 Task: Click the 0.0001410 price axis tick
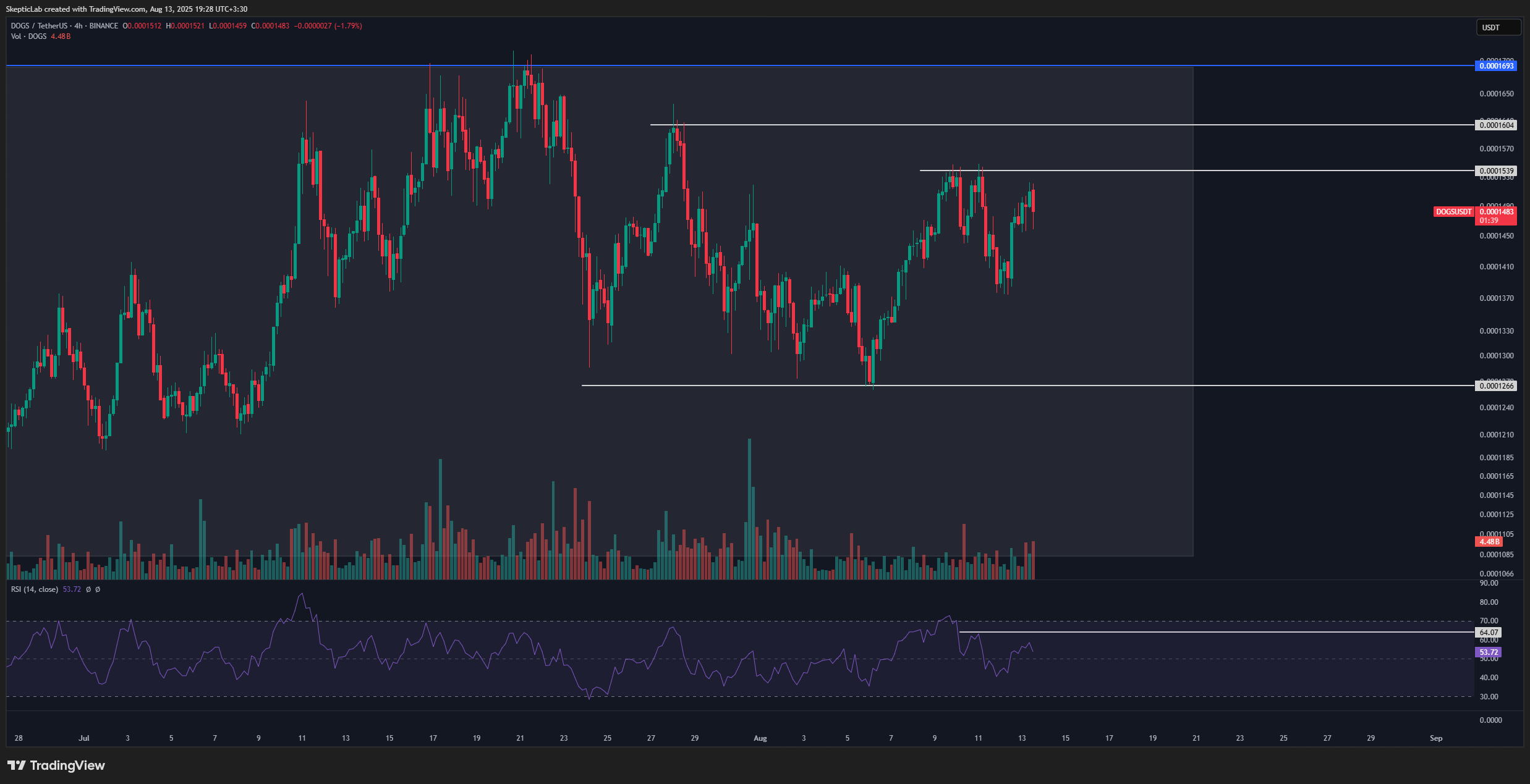click(x=1496, y=267)
